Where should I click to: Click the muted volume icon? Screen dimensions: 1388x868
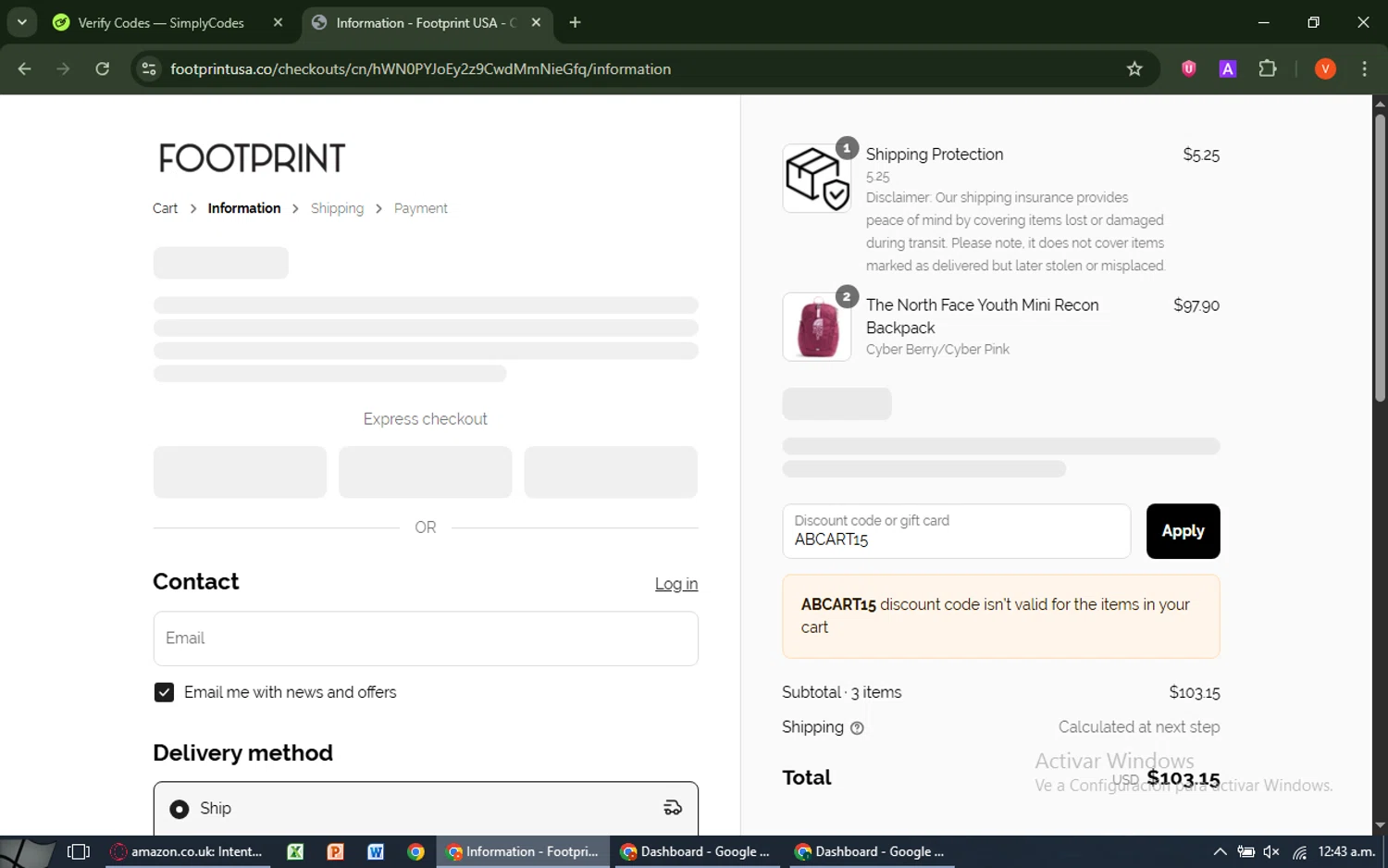pos(1271,852)
